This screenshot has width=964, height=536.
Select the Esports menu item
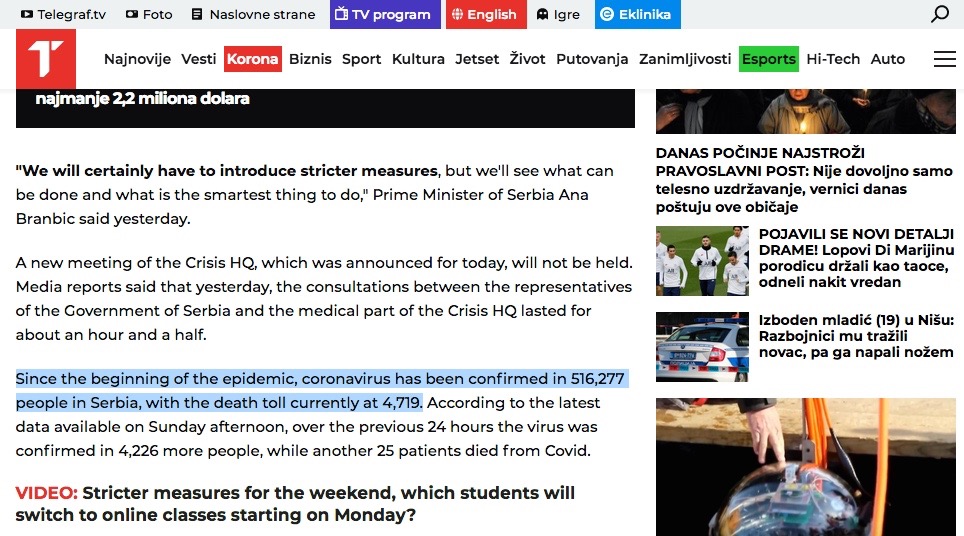[x=768, y=59]
